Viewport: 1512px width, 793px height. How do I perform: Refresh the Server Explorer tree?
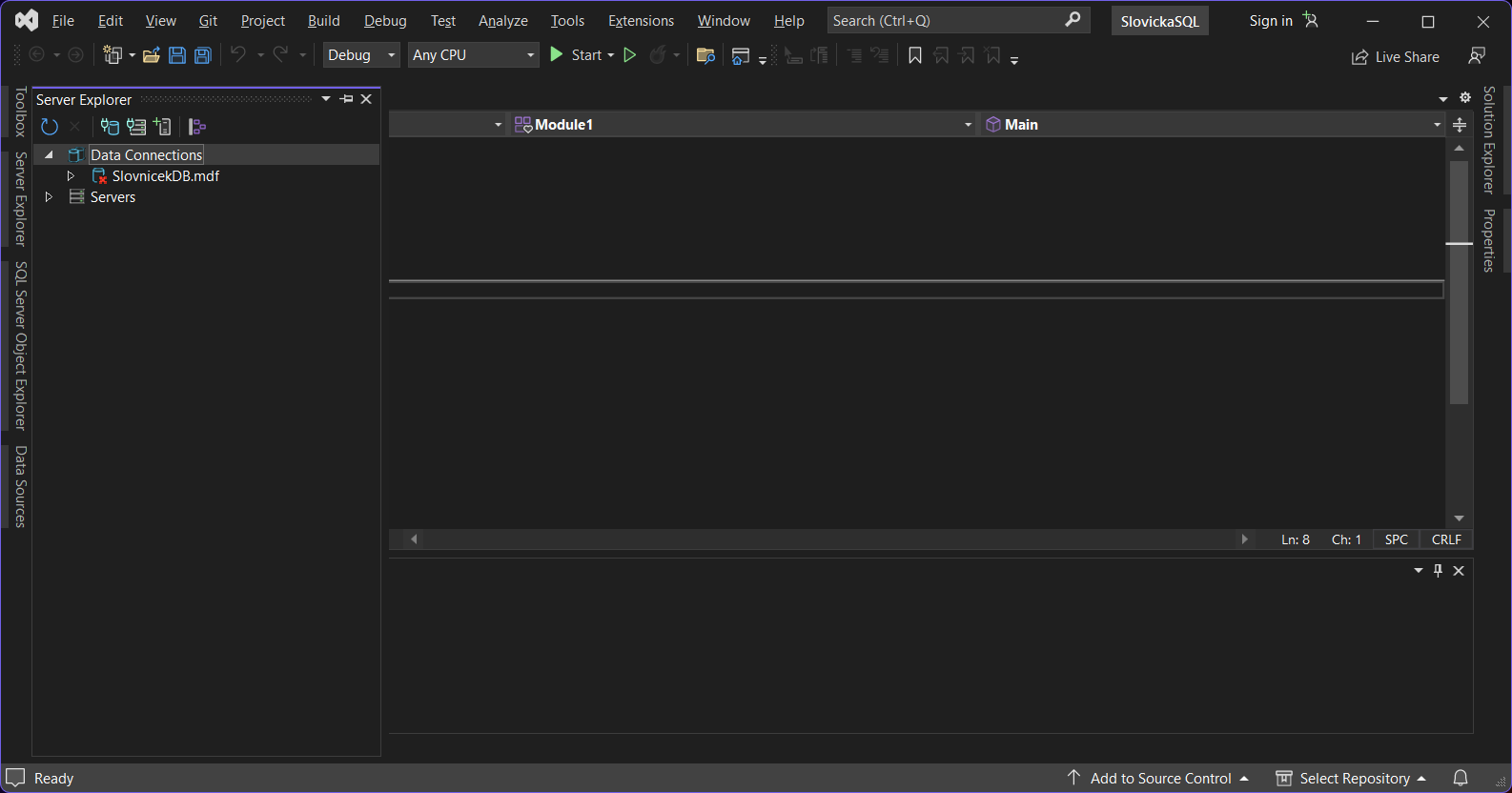click(50, 127)
